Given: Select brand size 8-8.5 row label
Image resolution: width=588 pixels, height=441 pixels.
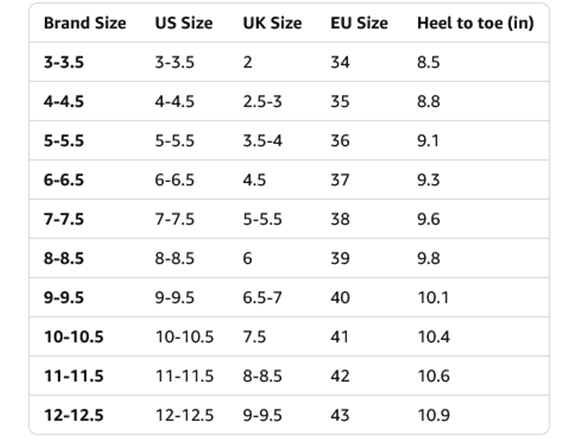Looking at the screenshot, I should [64, 258].
